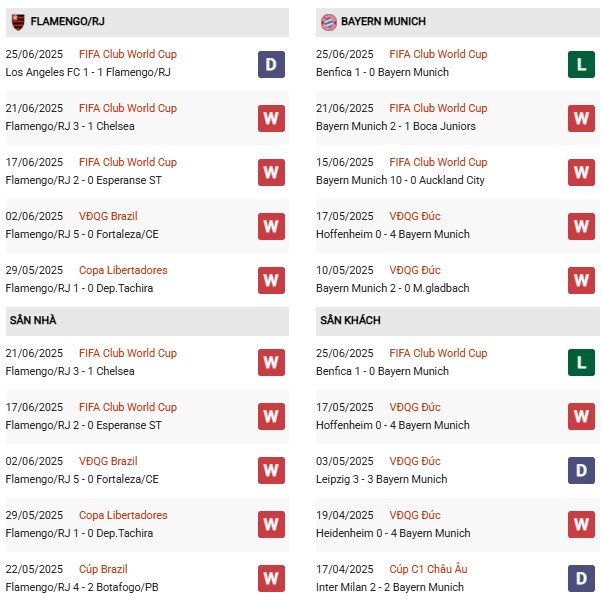The width and height of the screenshot is (602, 604).
Task: Click the draw badge for Inter Milan match
Action: (581, 579)
